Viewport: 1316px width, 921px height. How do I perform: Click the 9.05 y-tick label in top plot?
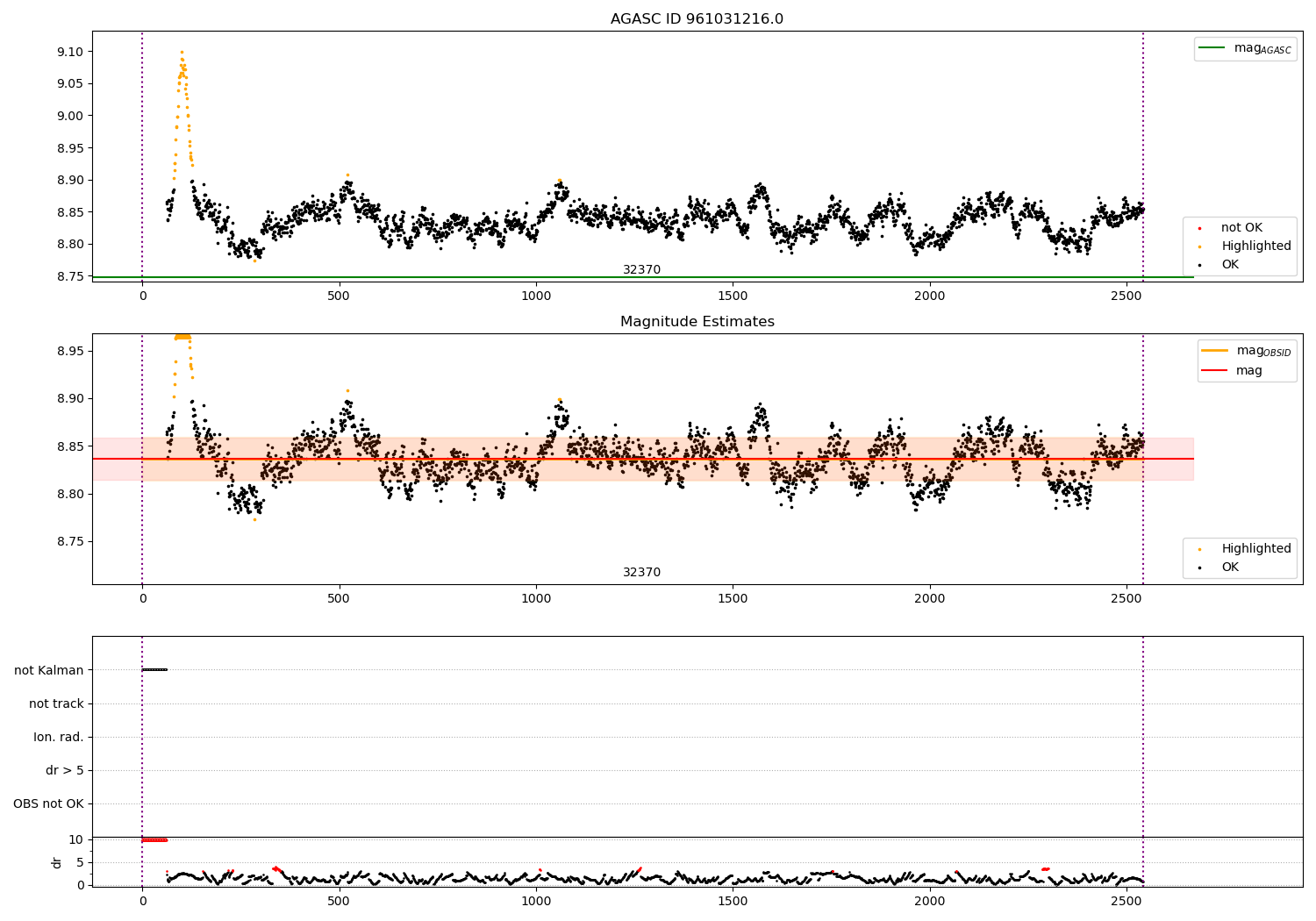(68, 83)
